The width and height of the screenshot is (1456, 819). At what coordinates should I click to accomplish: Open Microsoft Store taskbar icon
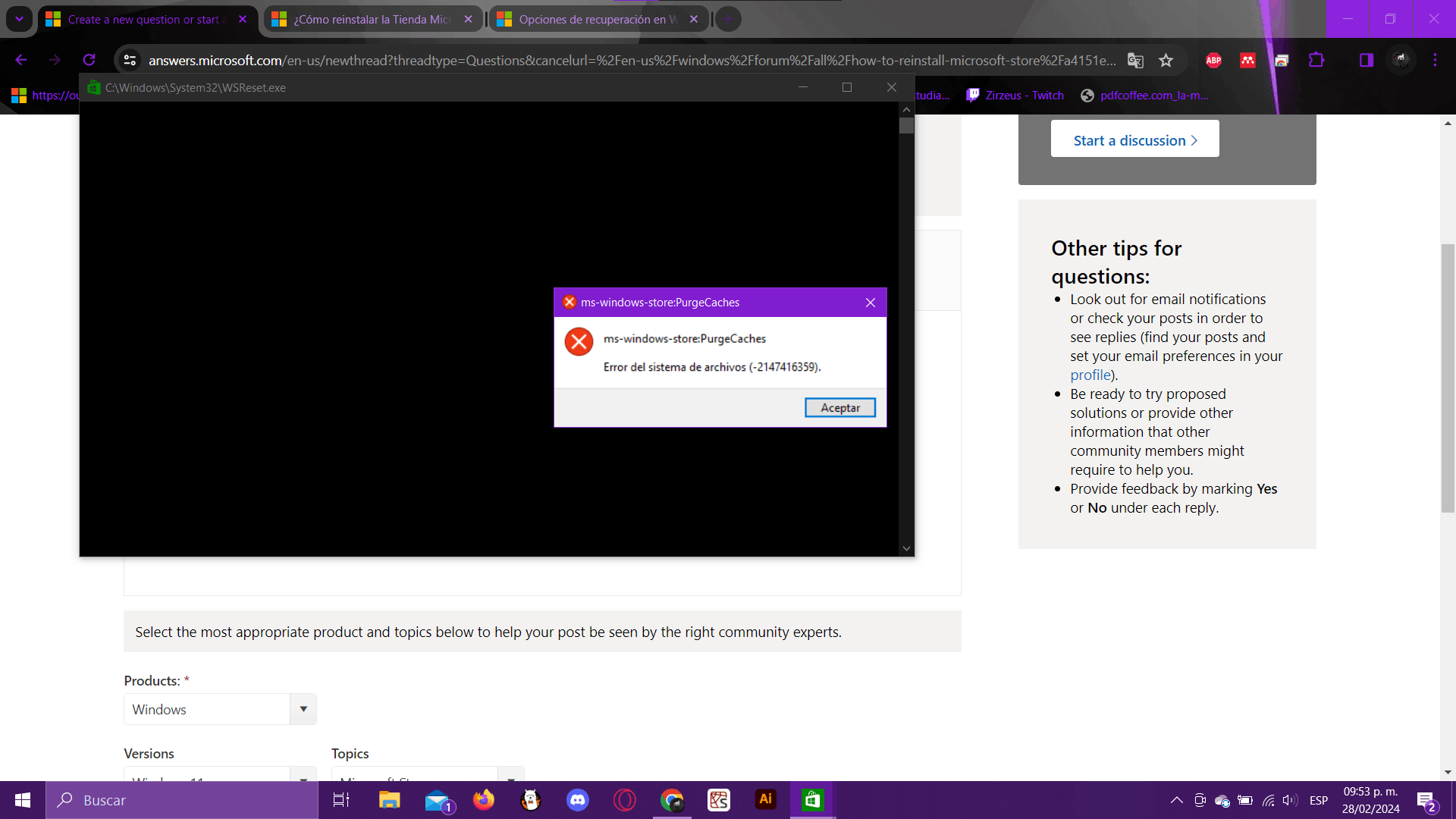[812, 800]
